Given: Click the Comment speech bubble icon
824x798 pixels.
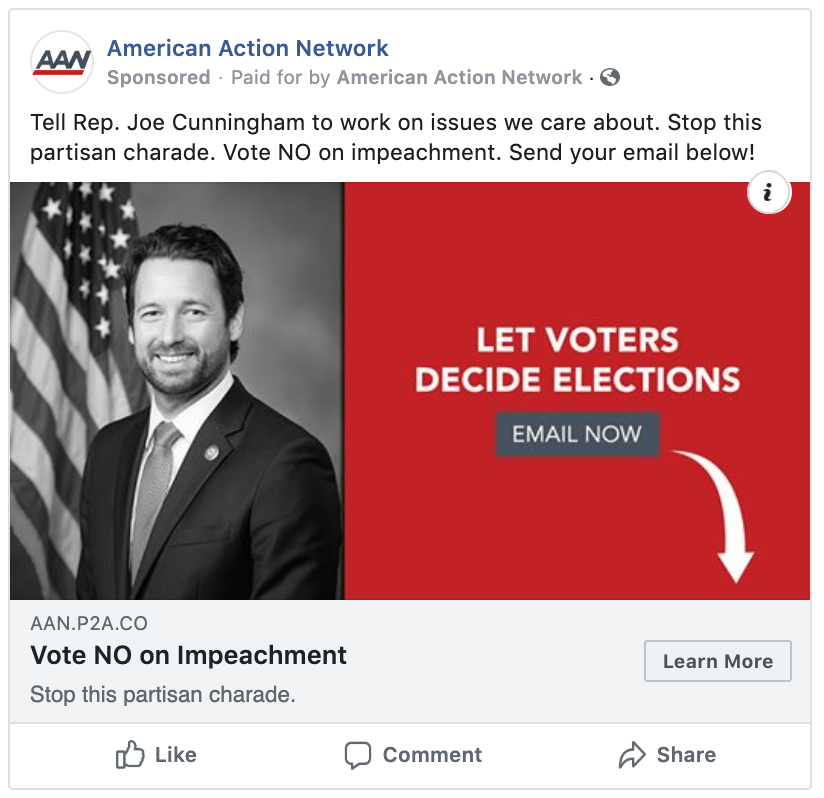Looking at the screenshot, I should [x=358, y=755].
